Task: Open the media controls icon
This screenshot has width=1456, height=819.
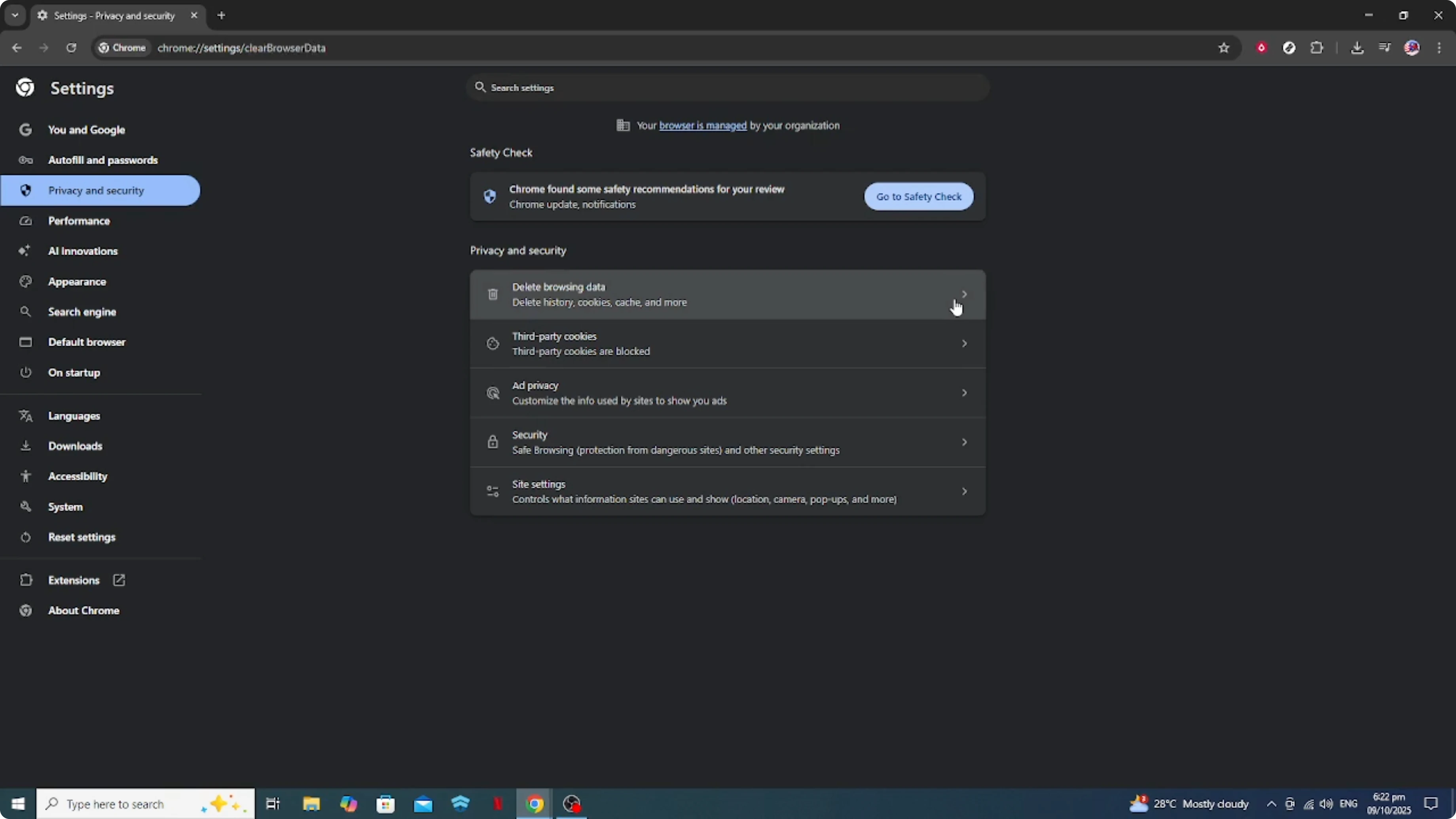Action: pos(1385,48)
